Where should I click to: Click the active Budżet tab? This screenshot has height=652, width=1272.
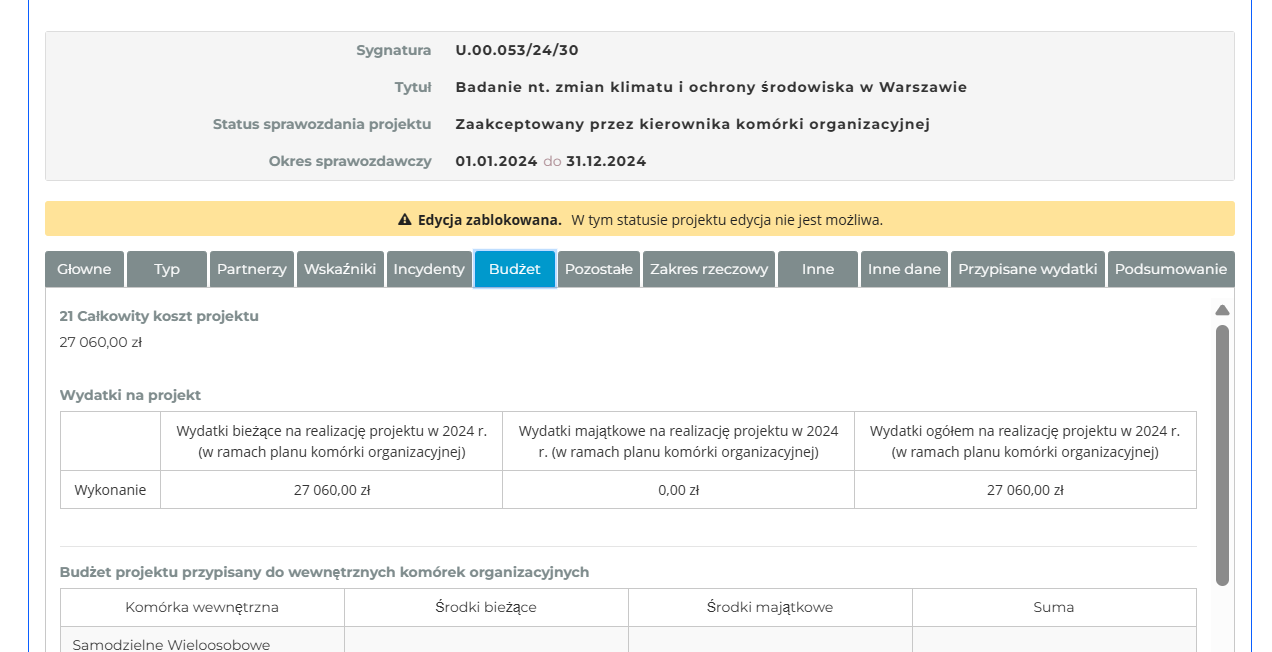[514, 269]
